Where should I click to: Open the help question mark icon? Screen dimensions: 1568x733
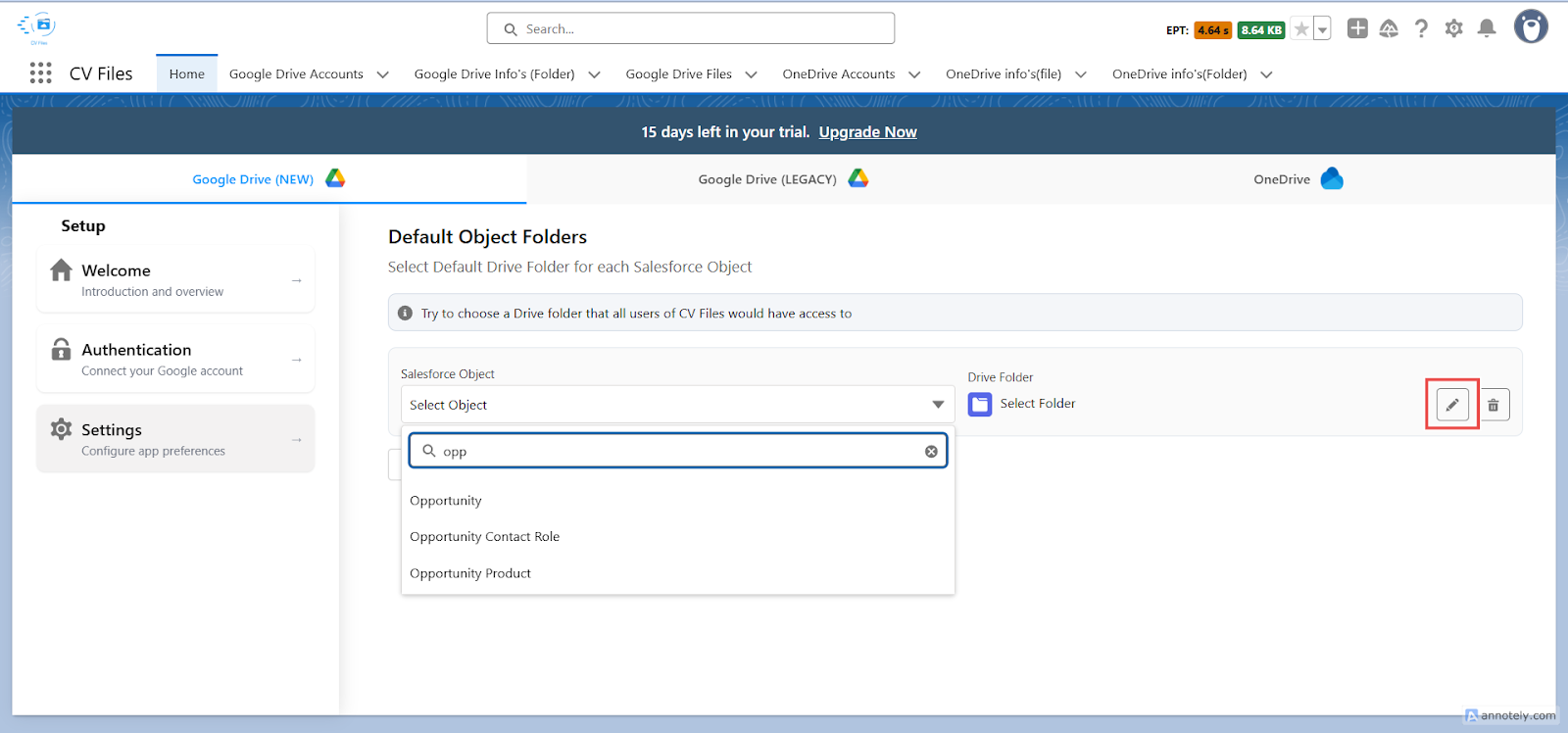(x=1421, y=28)
